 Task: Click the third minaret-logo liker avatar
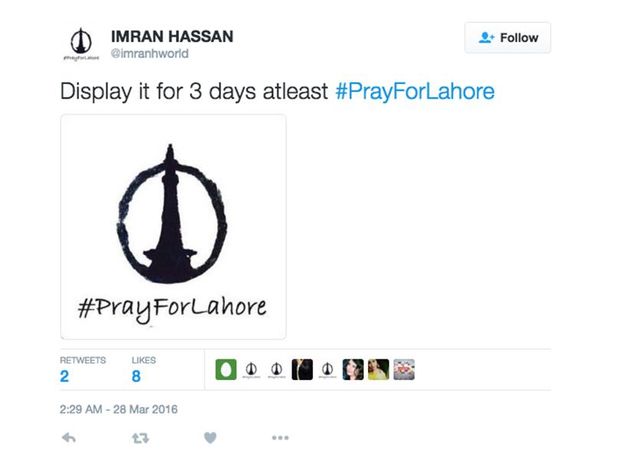(x=327, y=369)
